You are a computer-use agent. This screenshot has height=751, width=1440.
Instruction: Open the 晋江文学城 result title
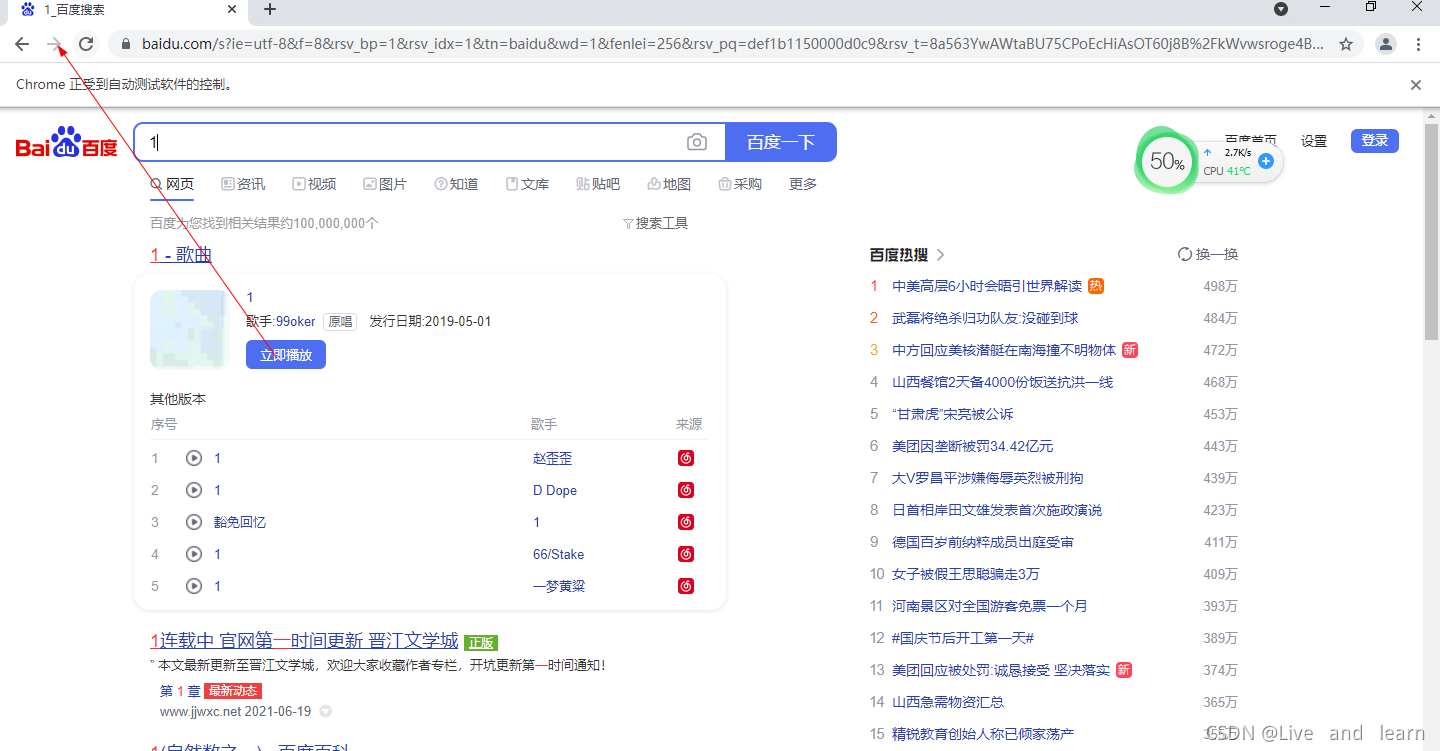(x=304, y=641)
